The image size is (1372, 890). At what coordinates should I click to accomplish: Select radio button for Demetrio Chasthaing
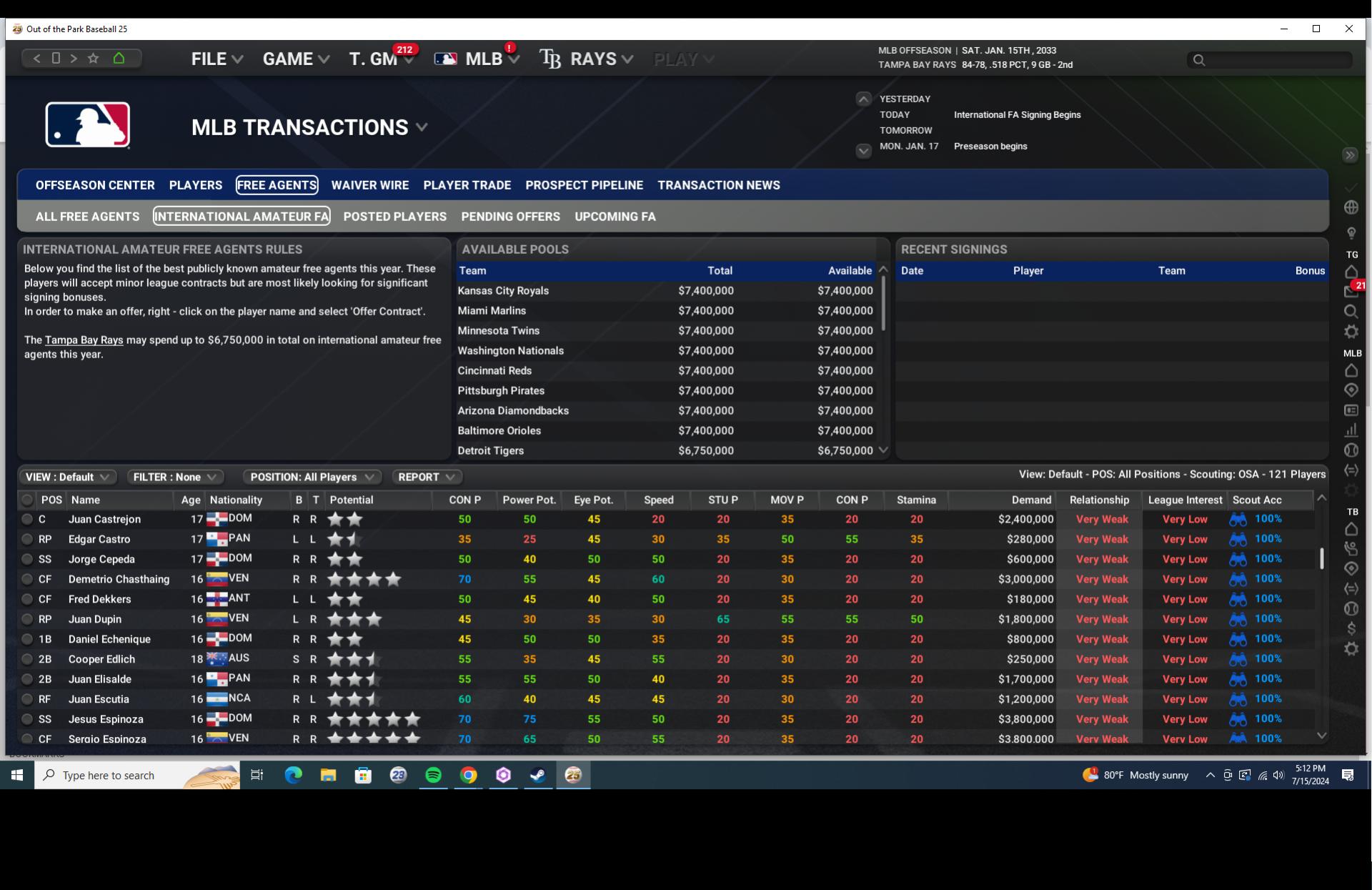pos(27,580)
